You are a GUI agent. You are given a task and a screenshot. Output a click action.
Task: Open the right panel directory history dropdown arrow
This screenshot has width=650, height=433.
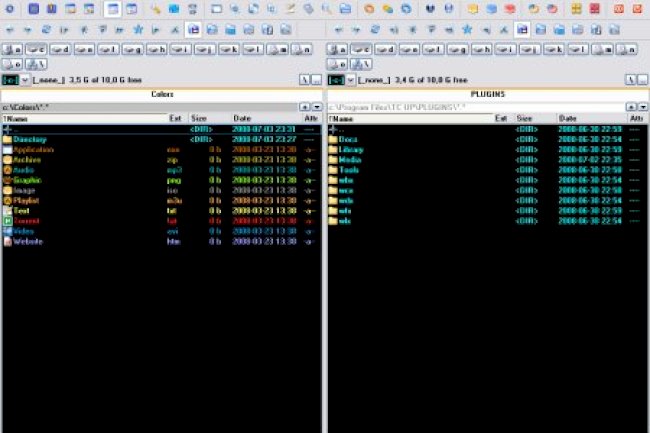click(x=643, y=107)
